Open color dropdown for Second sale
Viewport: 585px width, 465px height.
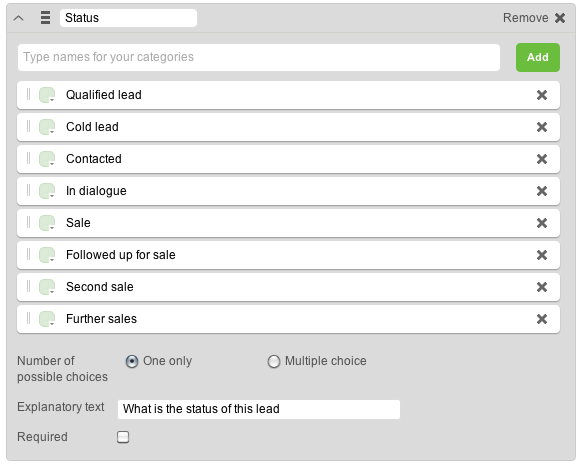(x=47, y=287)
